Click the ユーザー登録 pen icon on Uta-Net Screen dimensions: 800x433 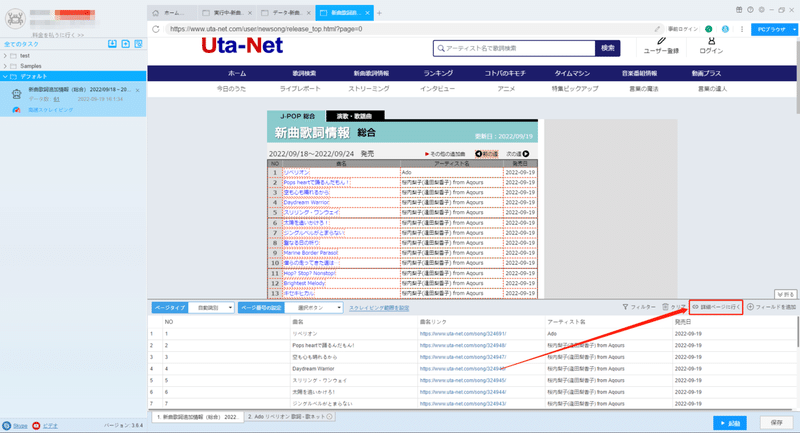(661, 41)
